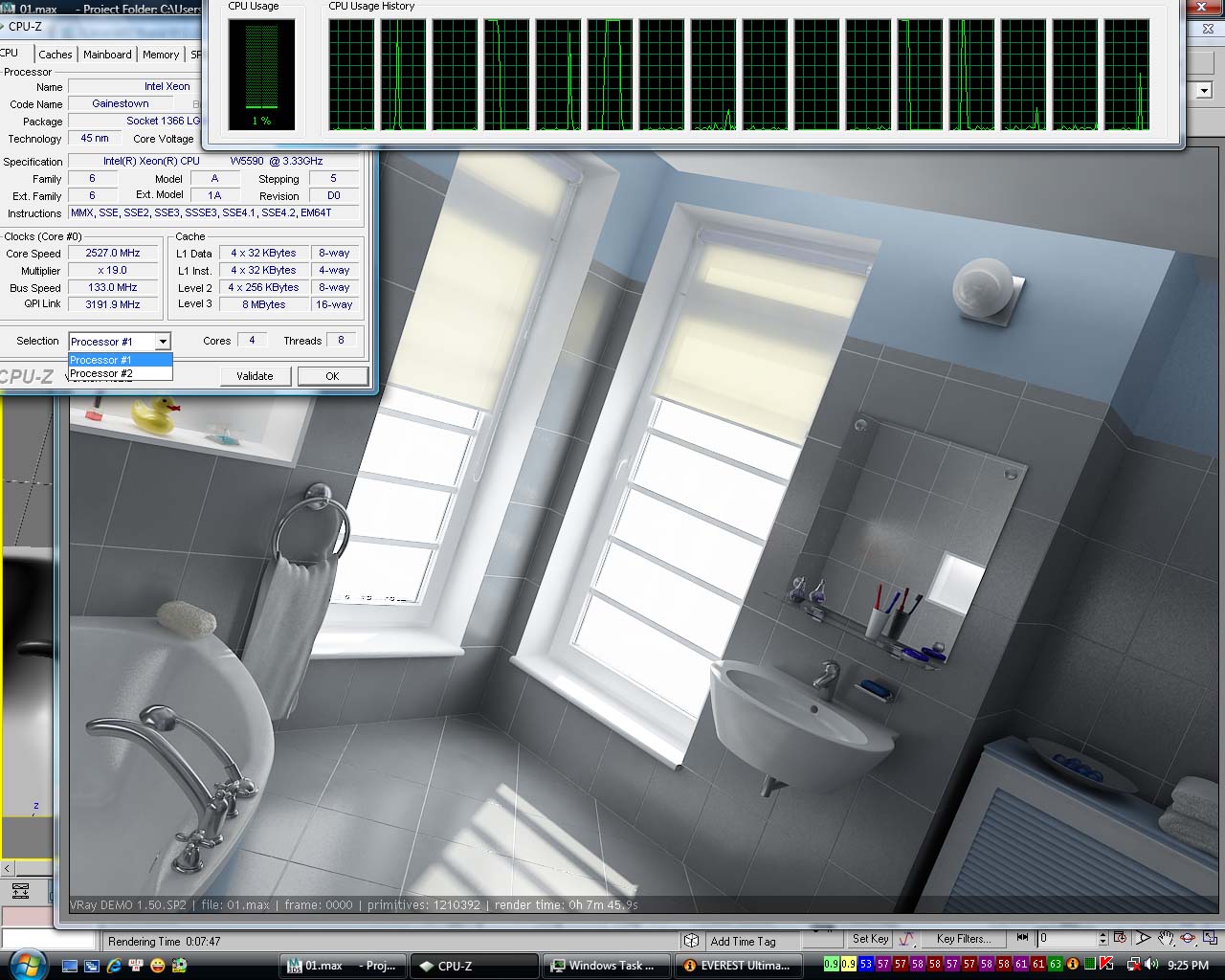Screen dimensions: 1225x980
Task: Click the yellow 0.9 tray indicator
Action: point(849,964)
